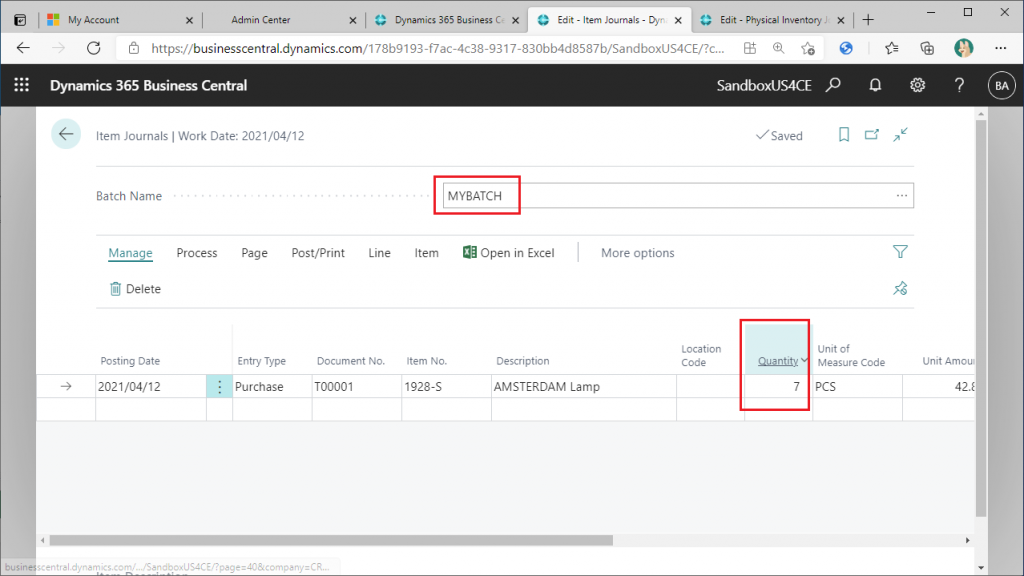
Task: Open browser zoom magnifier in address bar
Action: [x=778, y=48]
